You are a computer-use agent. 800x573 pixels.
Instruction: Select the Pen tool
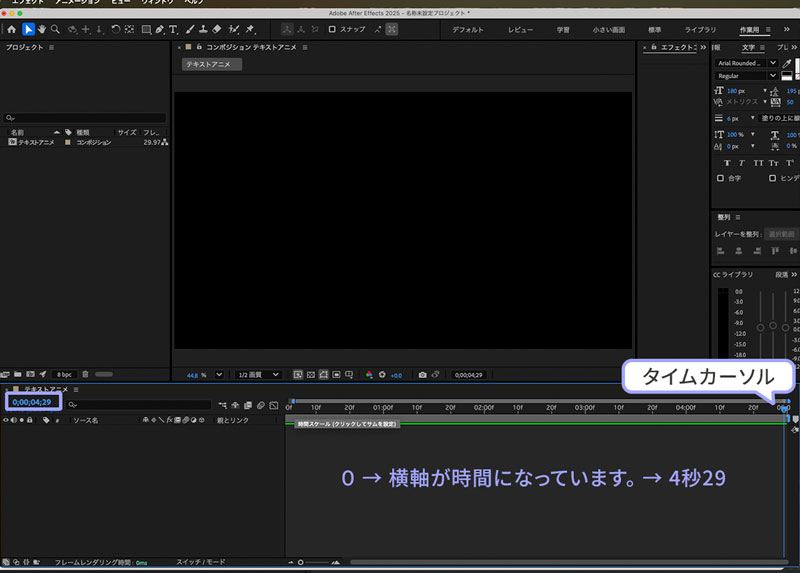pos(160,30)
